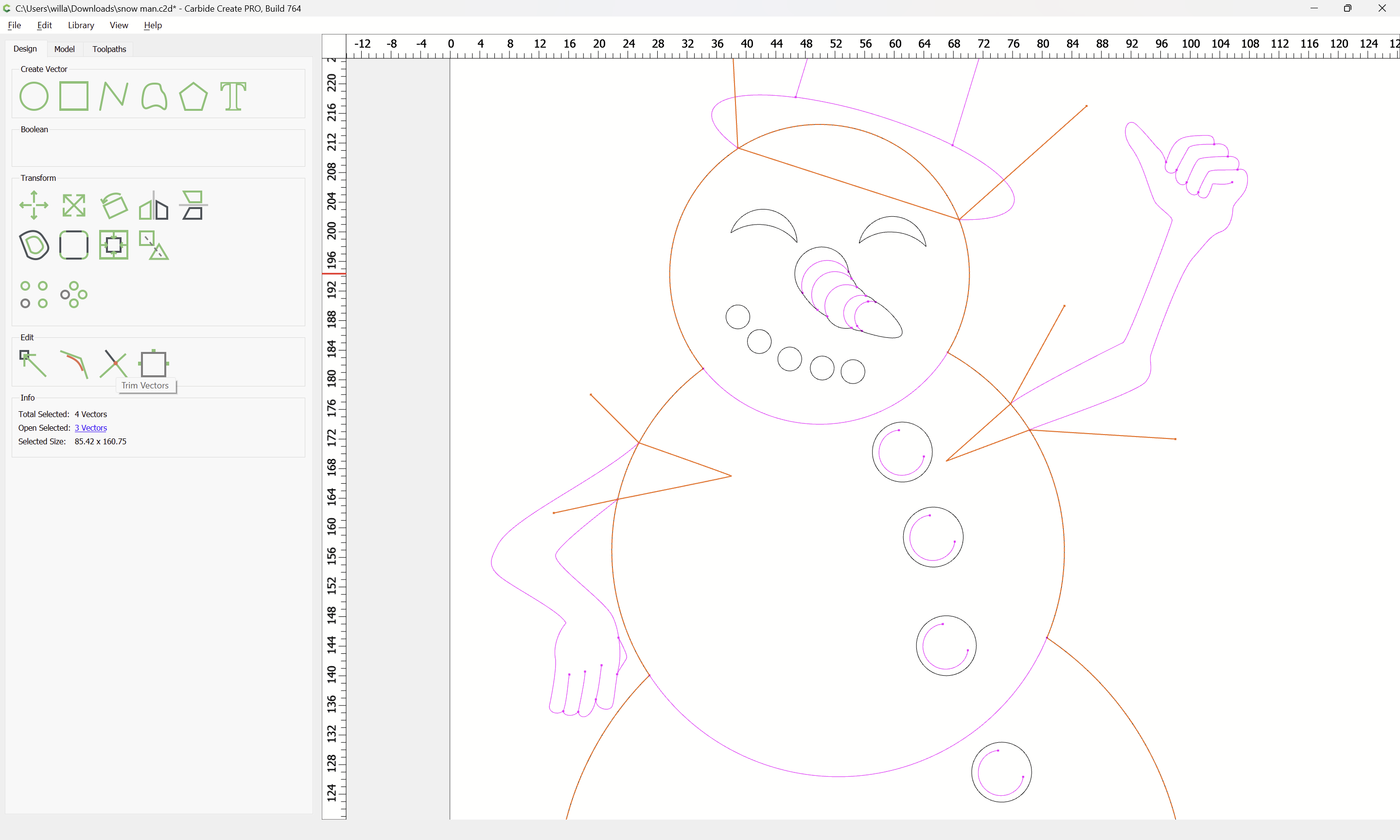The image size is (1400, 840).
Task: Open the View menu
Action: click(x=119, y=25)
